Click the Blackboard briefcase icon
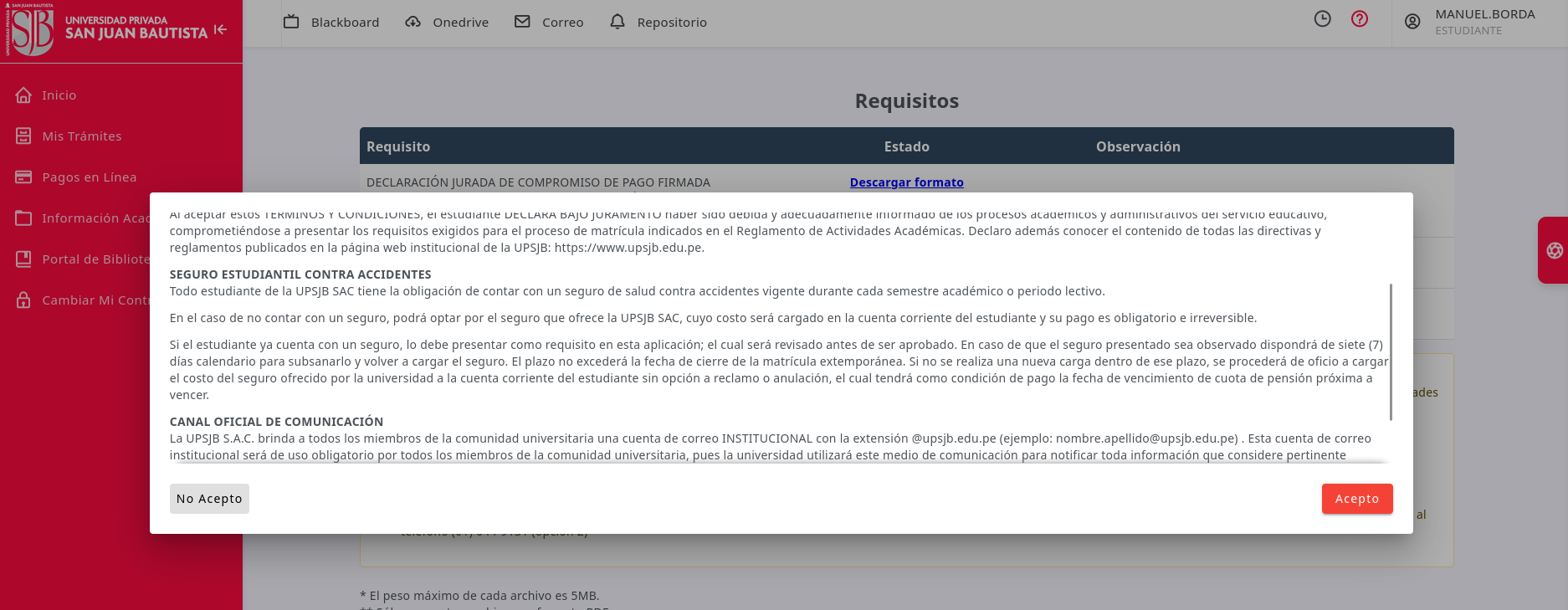Viewport: 1568px width, 610px height. (x=291, y=22)
